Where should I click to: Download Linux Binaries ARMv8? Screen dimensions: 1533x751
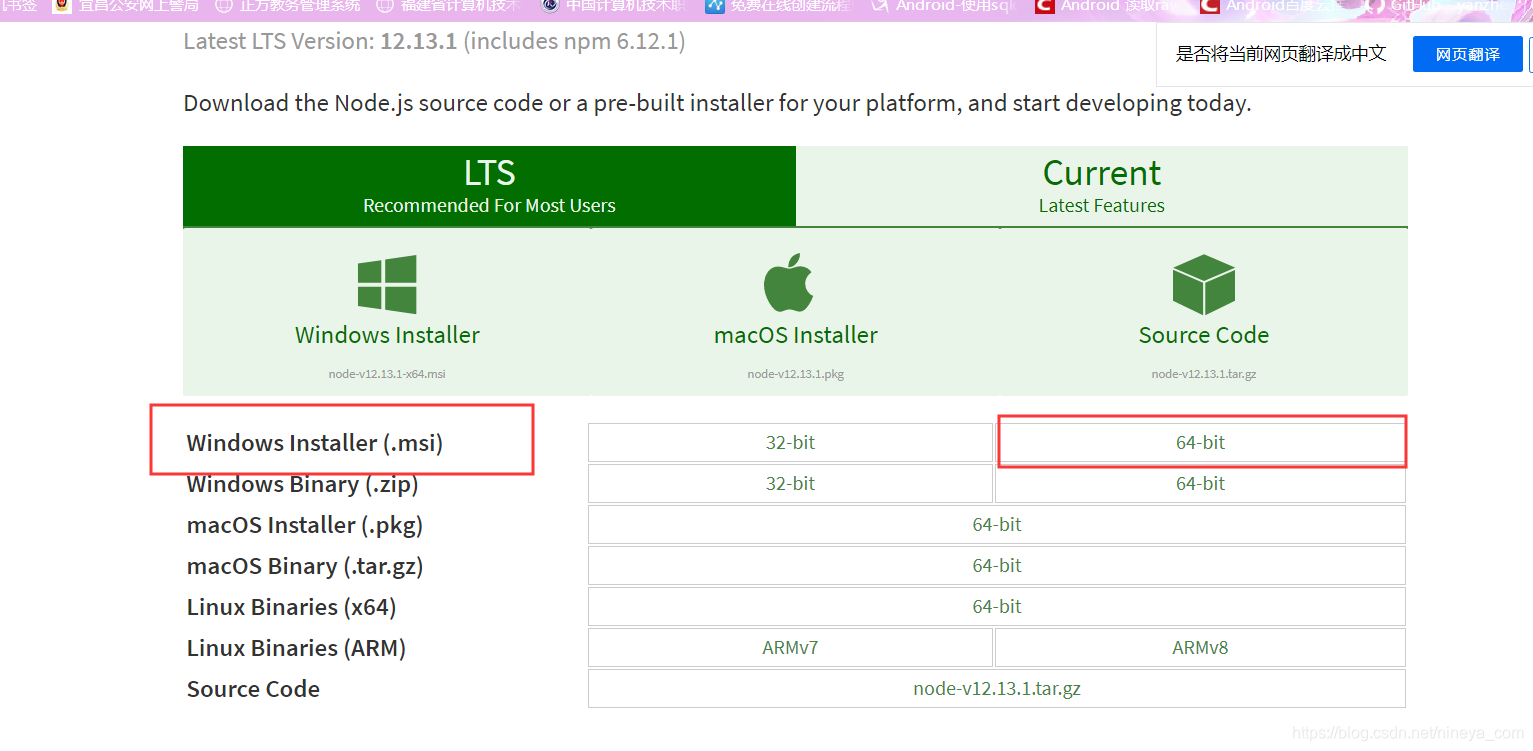point(1200,647)
